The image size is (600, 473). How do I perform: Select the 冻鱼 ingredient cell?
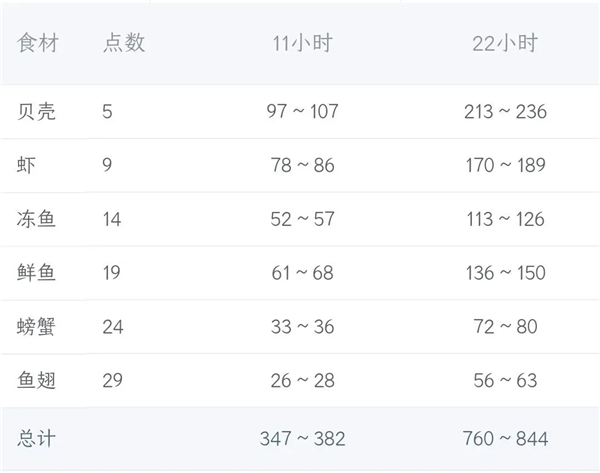pos(37,219)
